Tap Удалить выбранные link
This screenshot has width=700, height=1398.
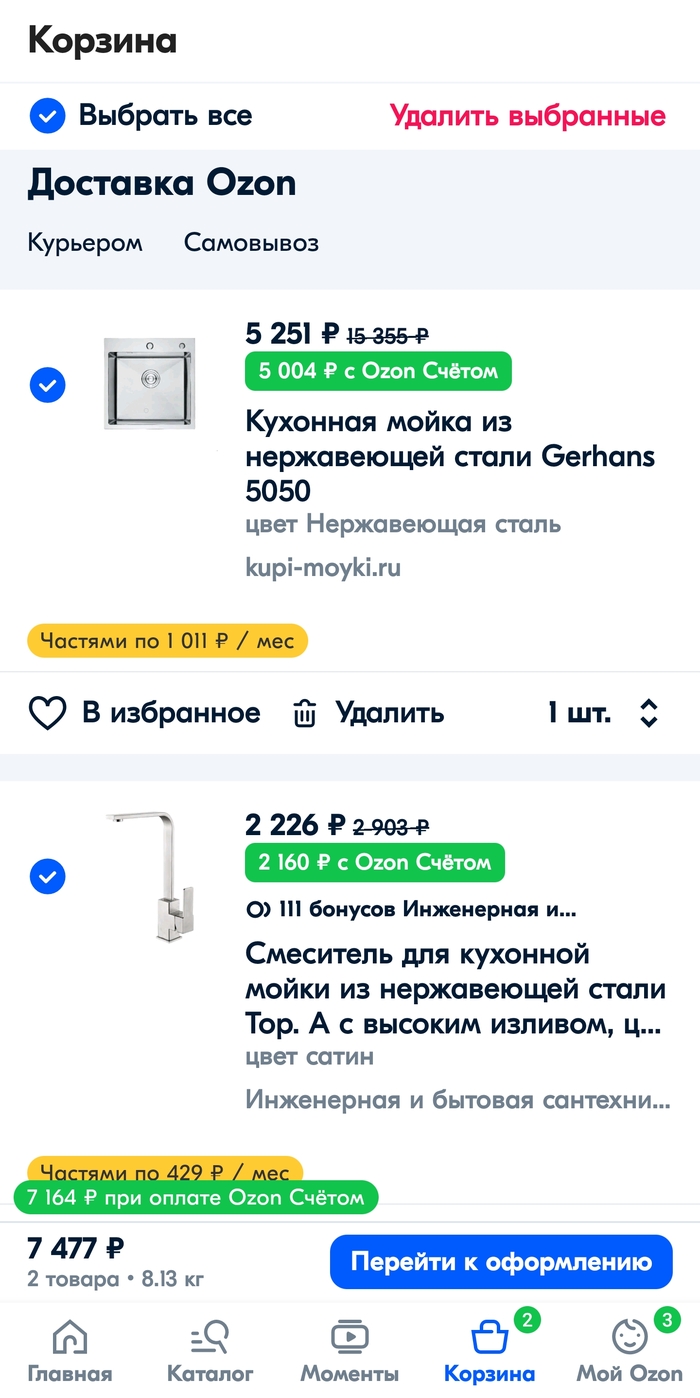527,116
